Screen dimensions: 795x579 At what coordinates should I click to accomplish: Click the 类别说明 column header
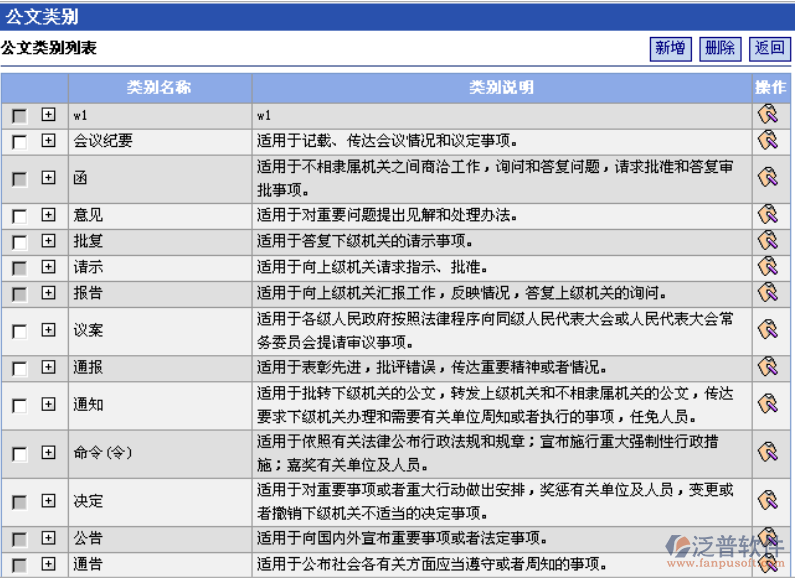(x=501, y=88)
